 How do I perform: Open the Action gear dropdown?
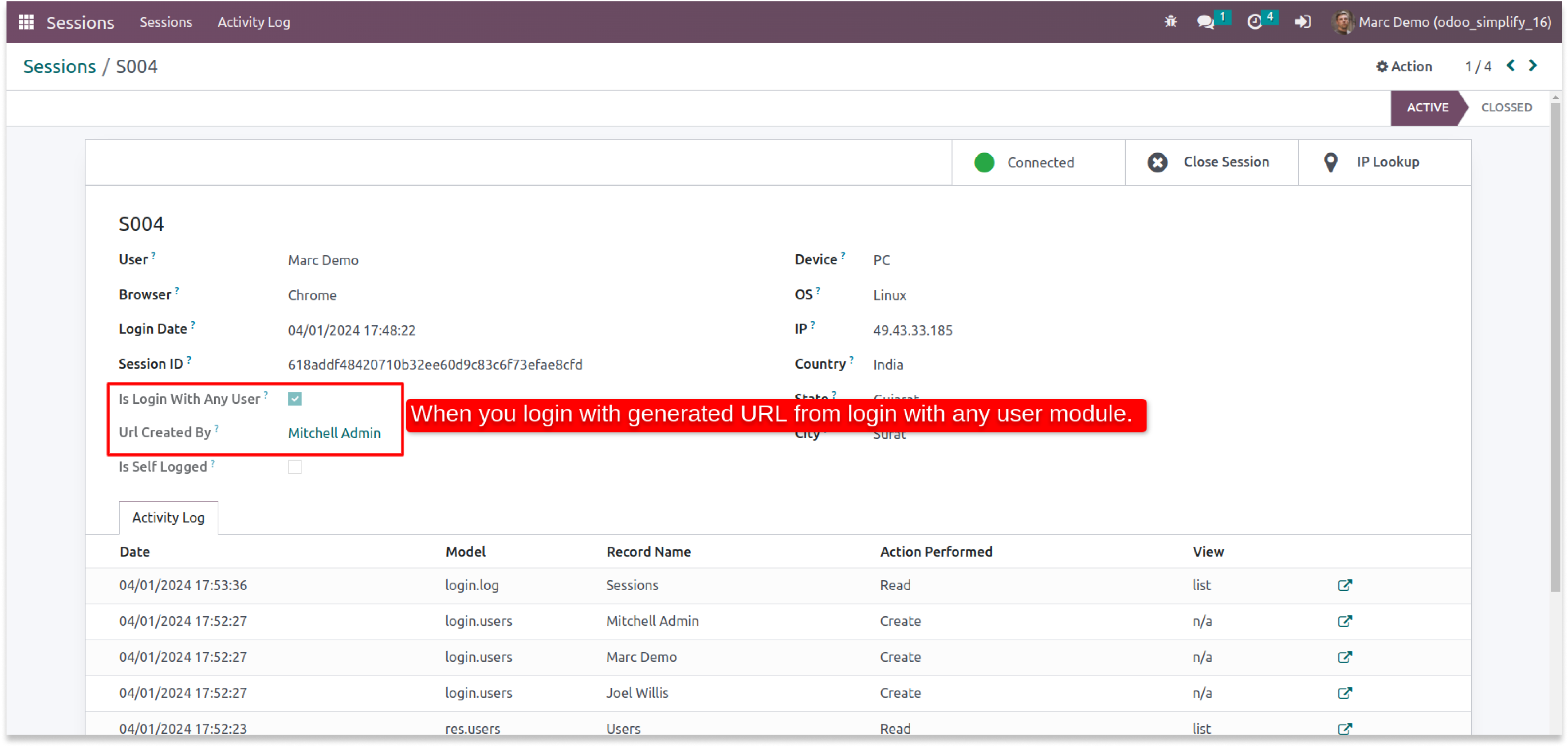click(x=1404, y=66)
